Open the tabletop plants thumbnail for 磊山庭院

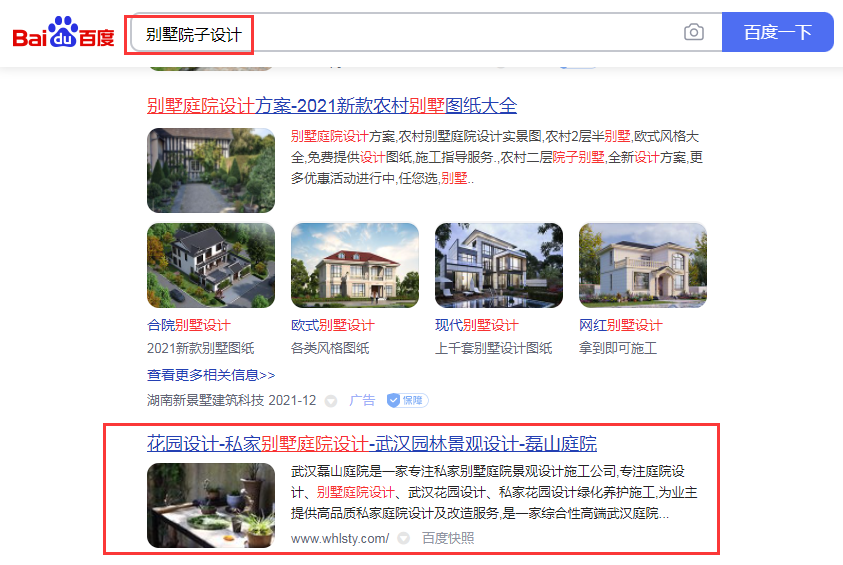click(211, 505)
